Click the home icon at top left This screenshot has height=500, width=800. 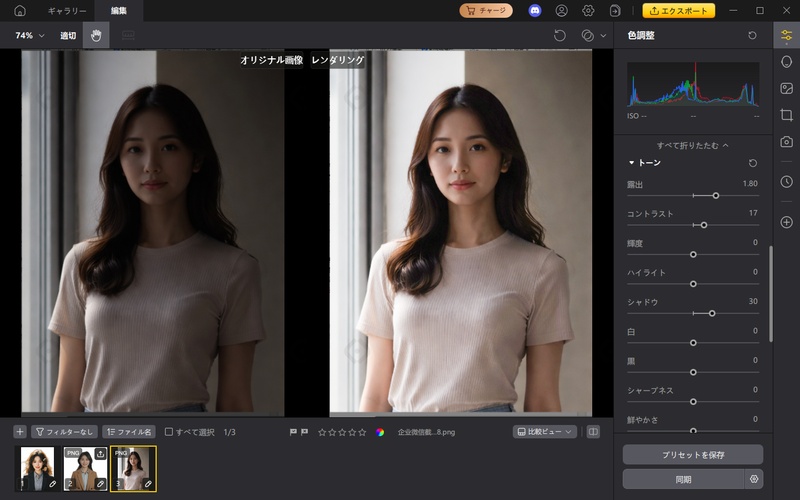19,11
